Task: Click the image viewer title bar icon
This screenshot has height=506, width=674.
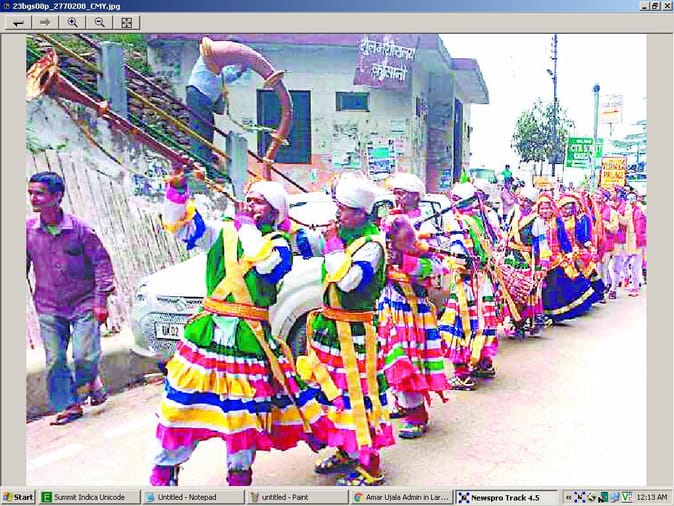Action: 6,6
